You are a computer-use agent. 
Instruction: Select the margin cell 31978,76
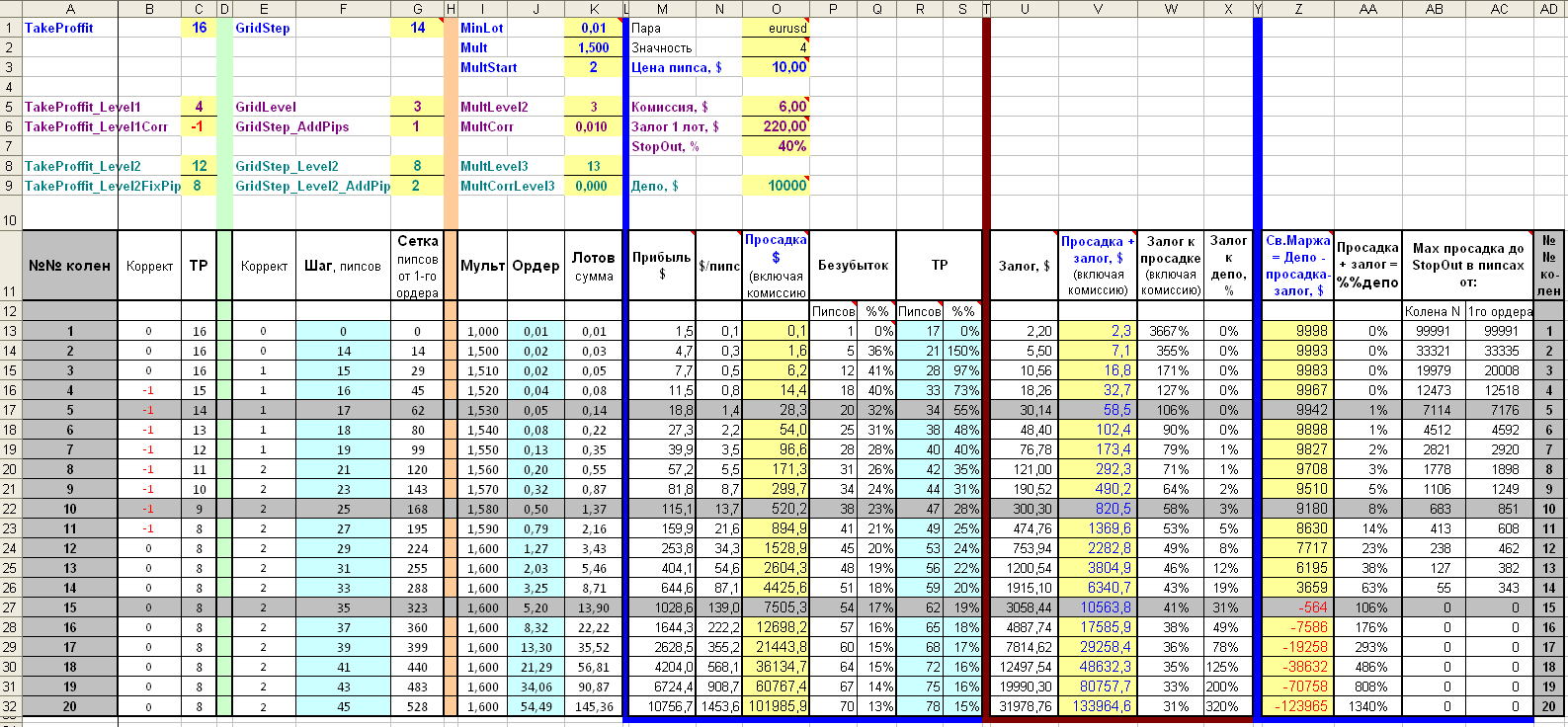tap(1024, 706)
